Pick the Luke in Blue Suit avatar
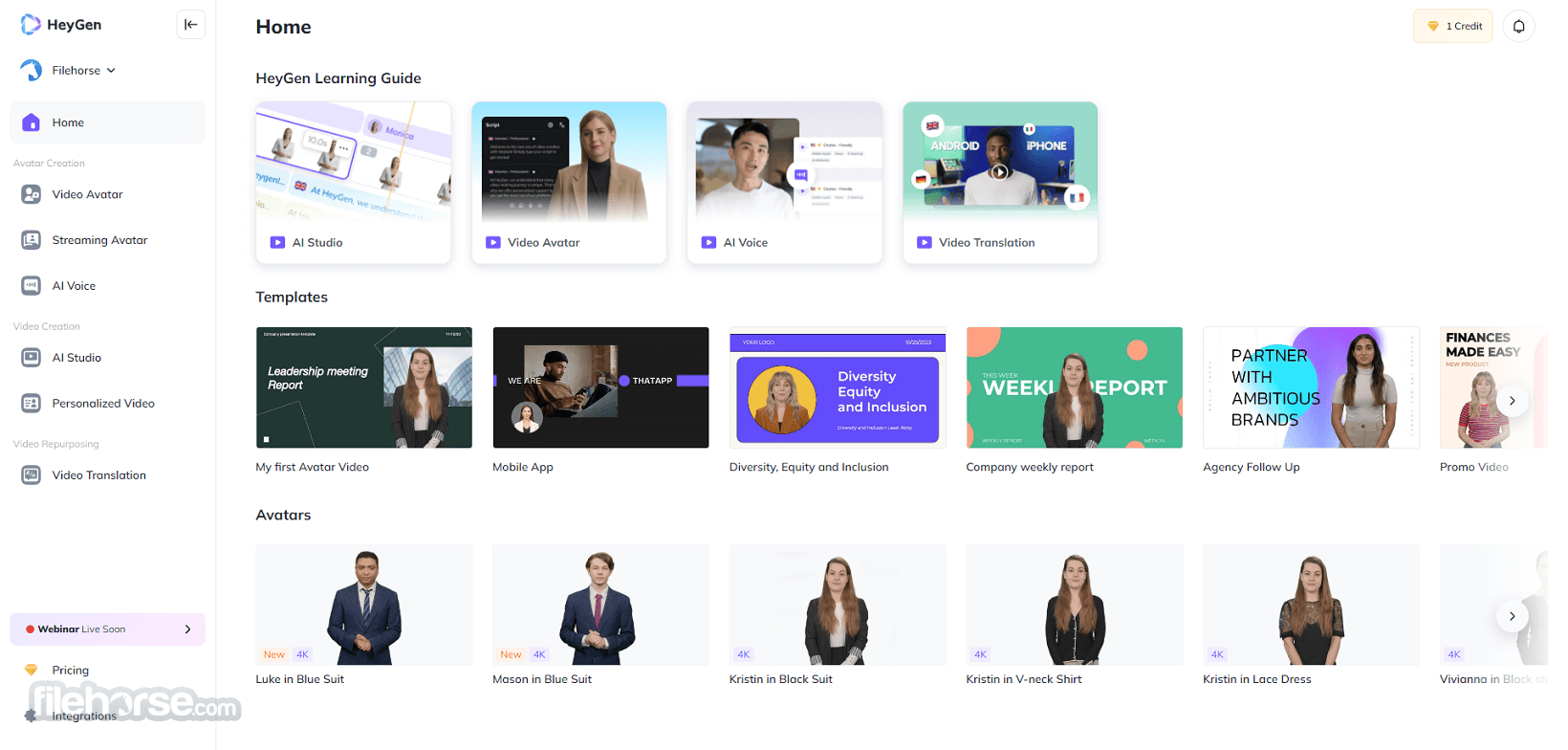The height and width of the screenshot is (750, 1568). pos(364,605)
